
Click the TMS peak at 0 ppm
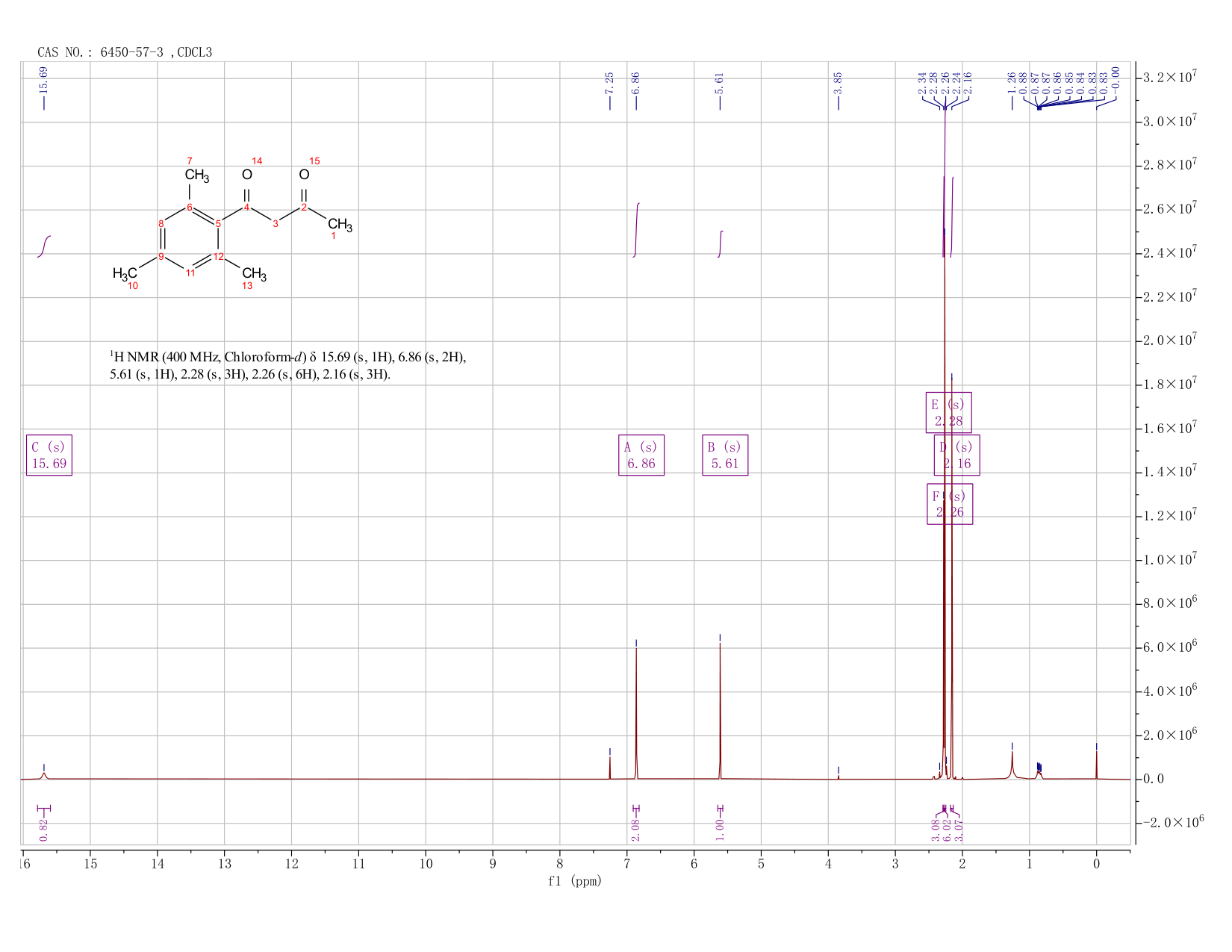click(x=1096, y=765)
